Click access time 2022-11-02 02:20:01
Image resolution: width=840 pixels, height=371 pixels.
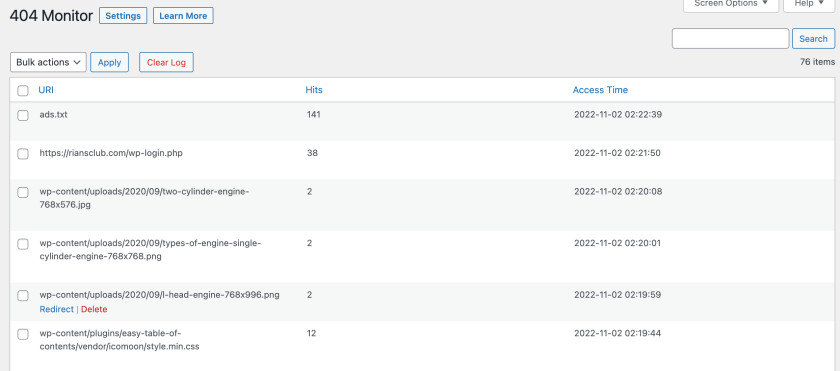coord(617,243)
